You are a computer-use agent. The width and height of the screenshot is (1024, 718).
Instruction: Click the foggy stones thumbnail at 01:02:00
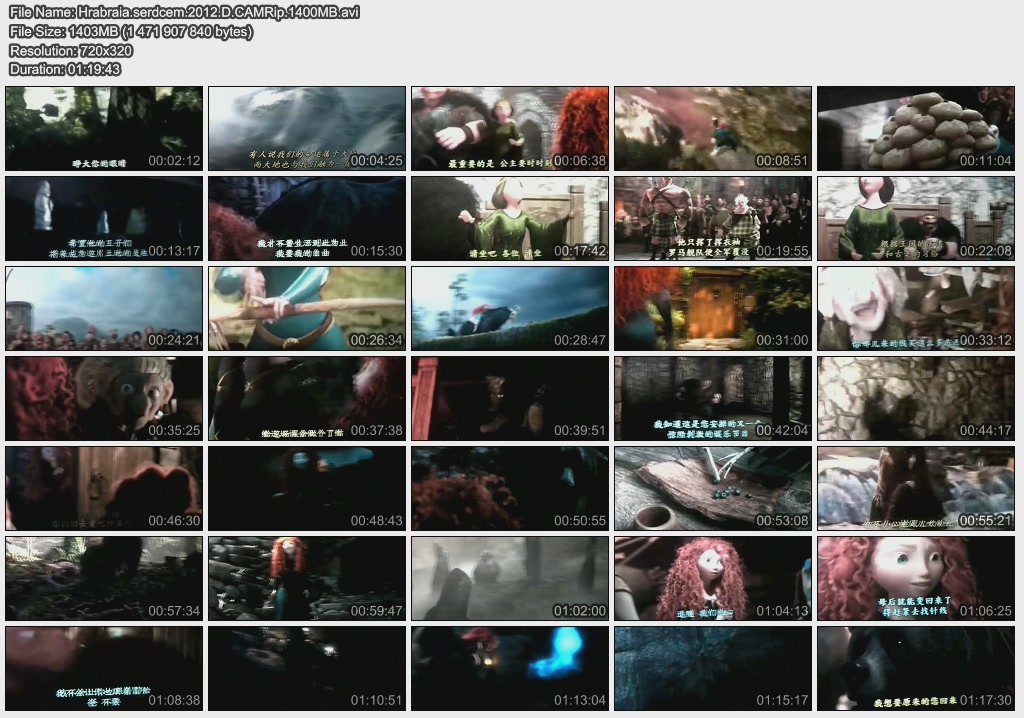[x=510, y=579]
